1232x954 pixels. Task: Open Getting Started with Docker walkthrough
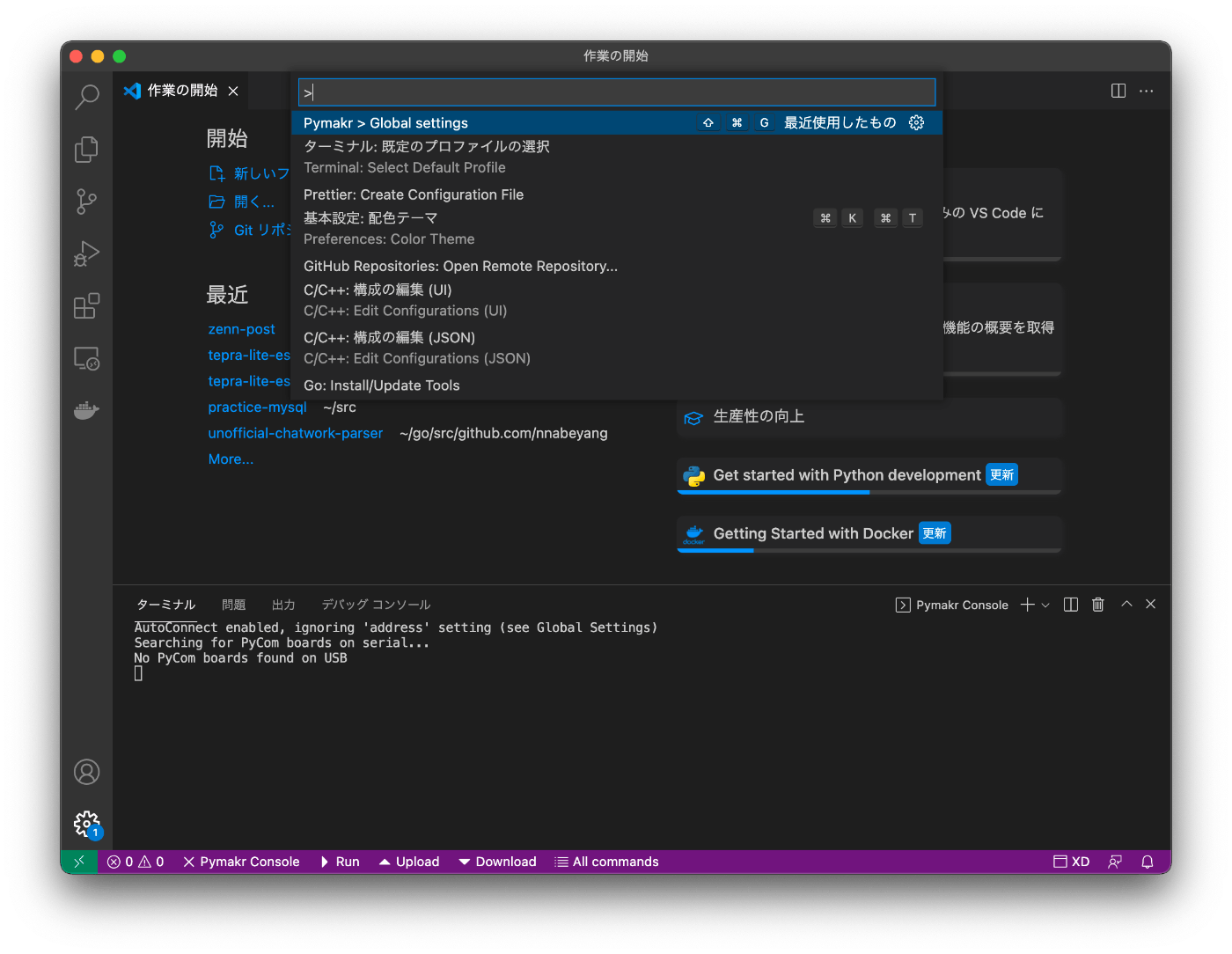(x=869, y=533)
